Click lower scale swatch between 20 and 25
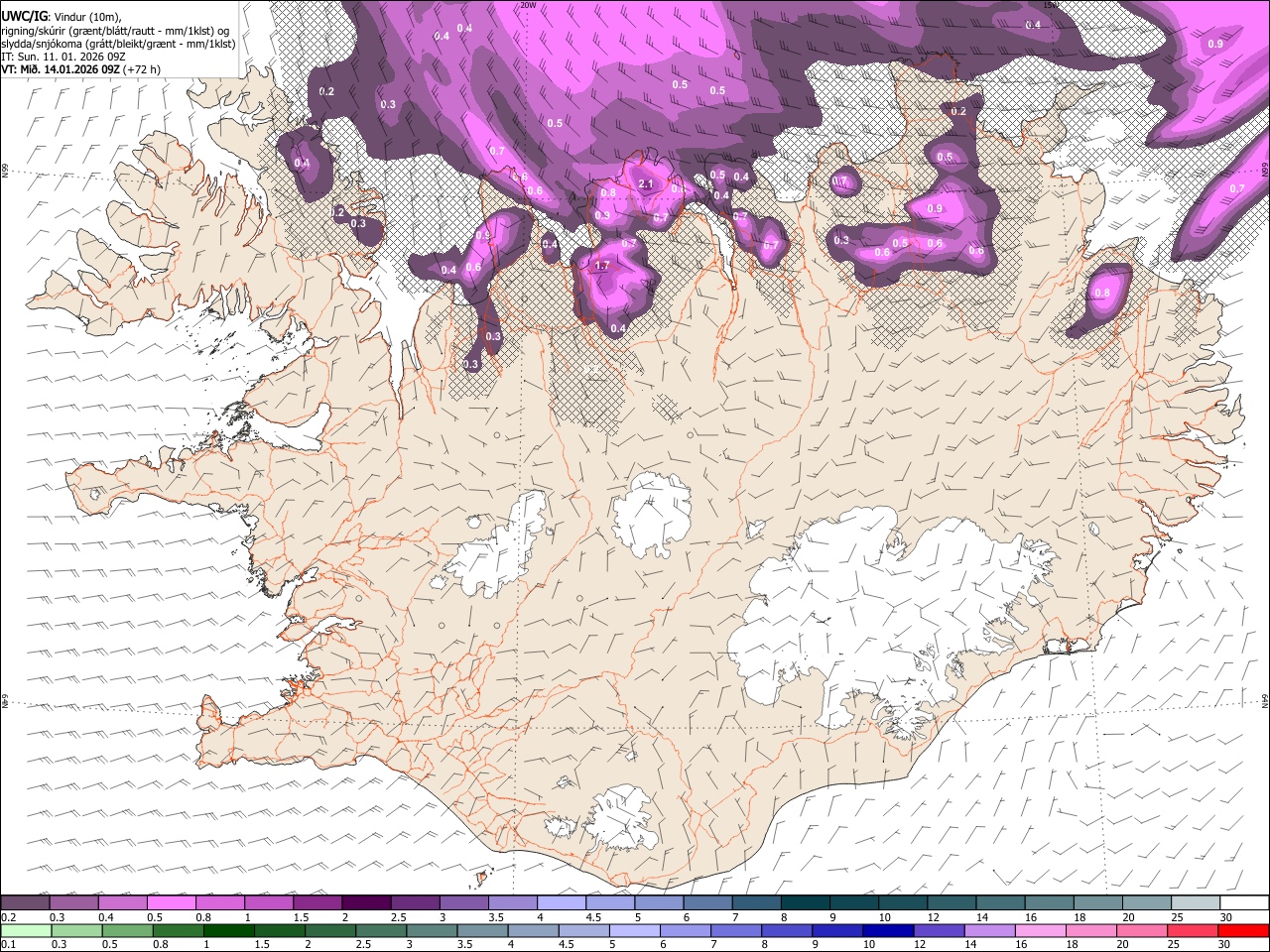The image size is (1270, 952). (1140, 931)
